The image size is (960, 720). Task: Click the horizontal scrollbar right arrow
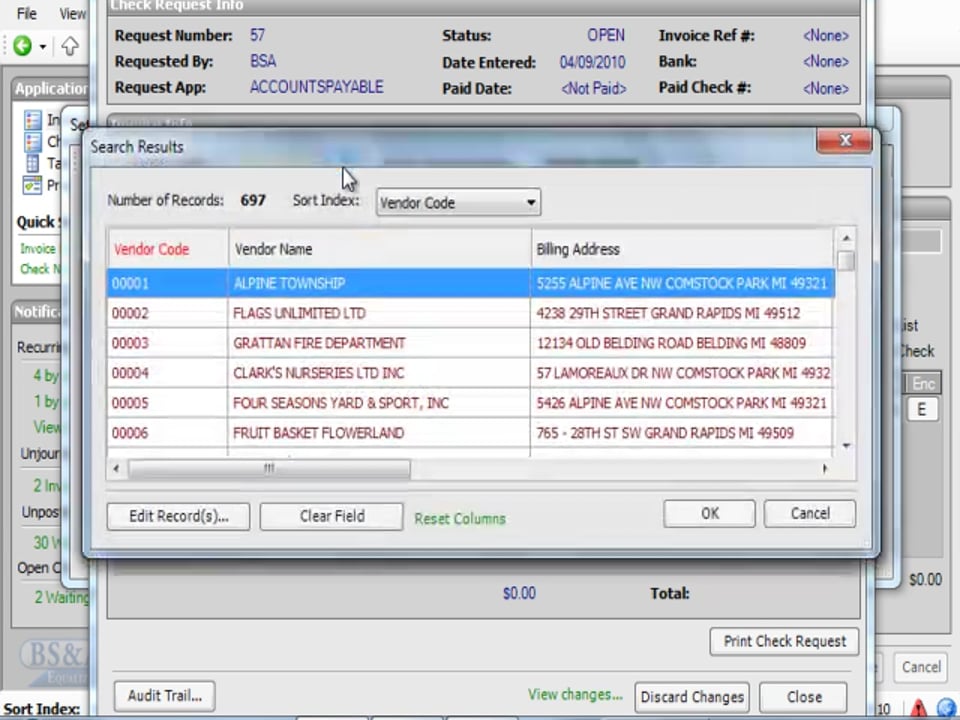click(x=825, y=469)
